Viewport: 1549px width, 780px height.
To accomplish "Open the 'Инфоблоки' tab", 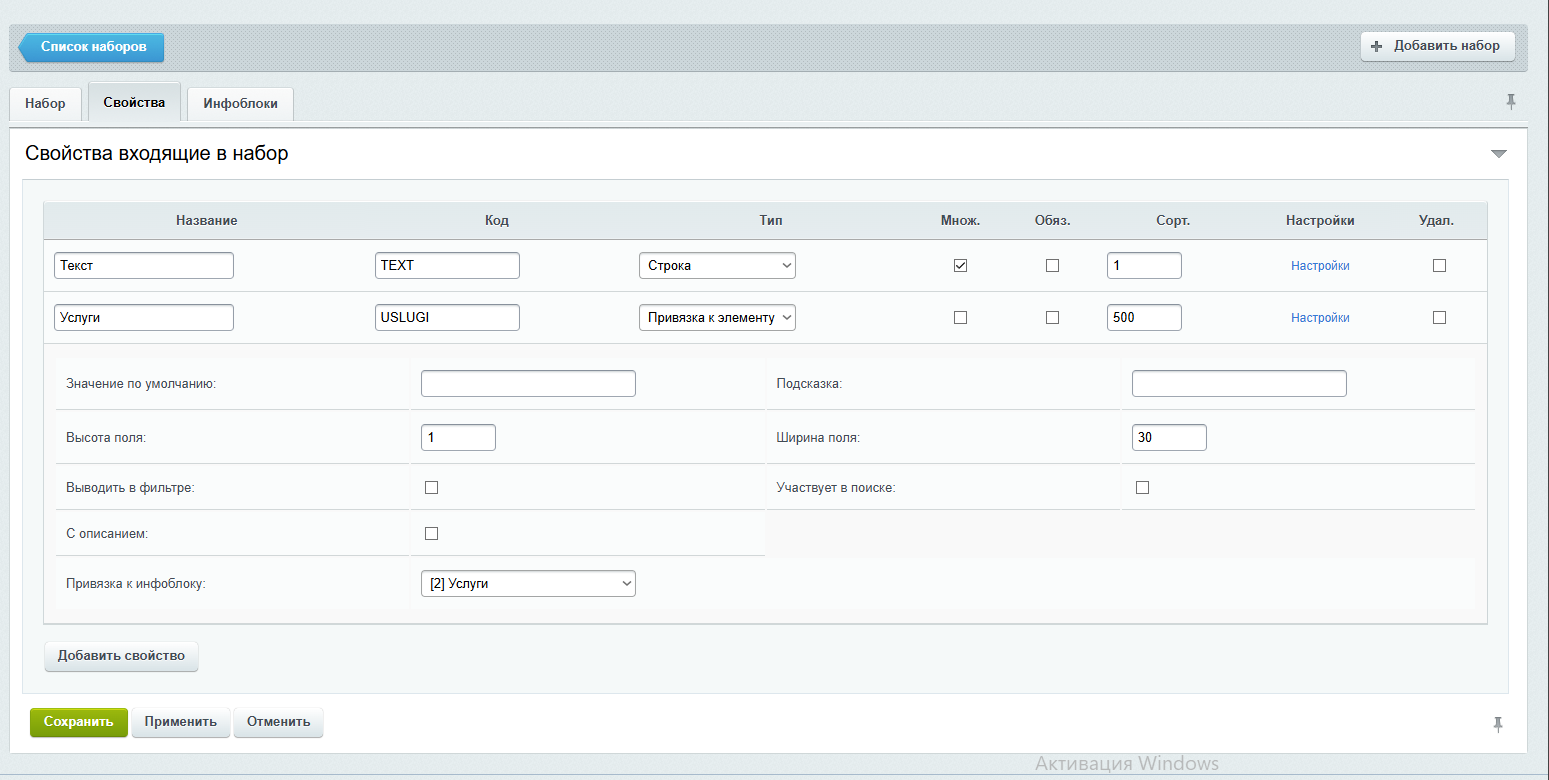I will pos(240,104).
